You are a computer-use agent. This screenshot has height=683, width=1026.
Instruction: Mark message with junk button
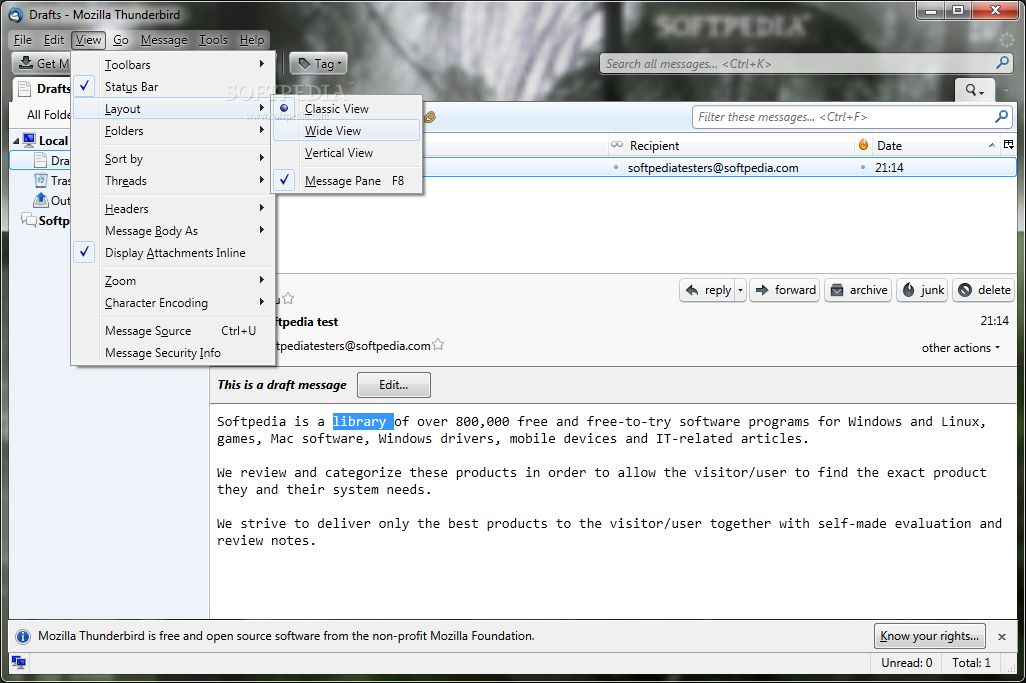pos(923,290)
